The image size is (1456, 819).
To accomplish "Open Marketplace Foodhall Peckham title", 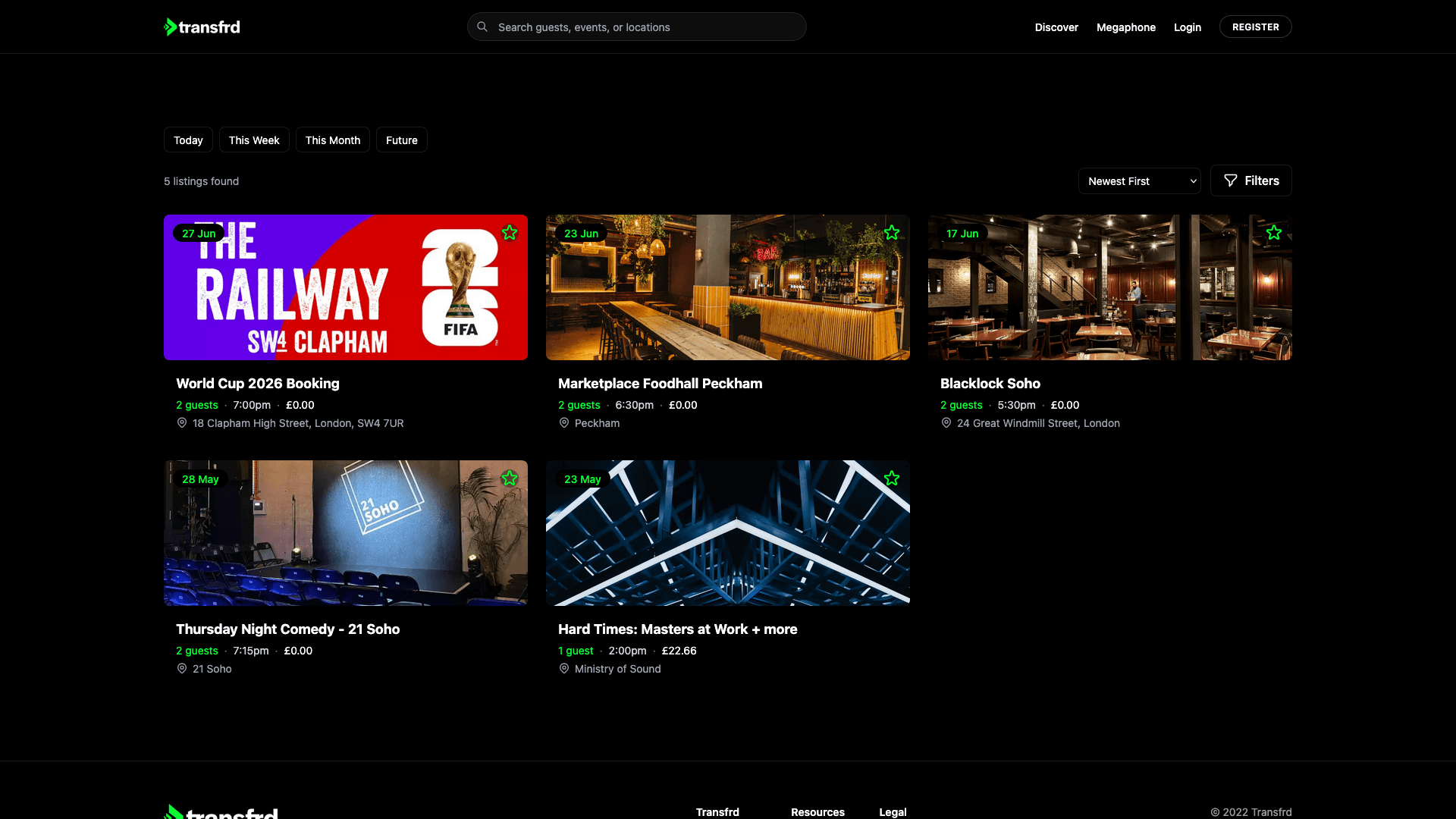I will point(661,384).
